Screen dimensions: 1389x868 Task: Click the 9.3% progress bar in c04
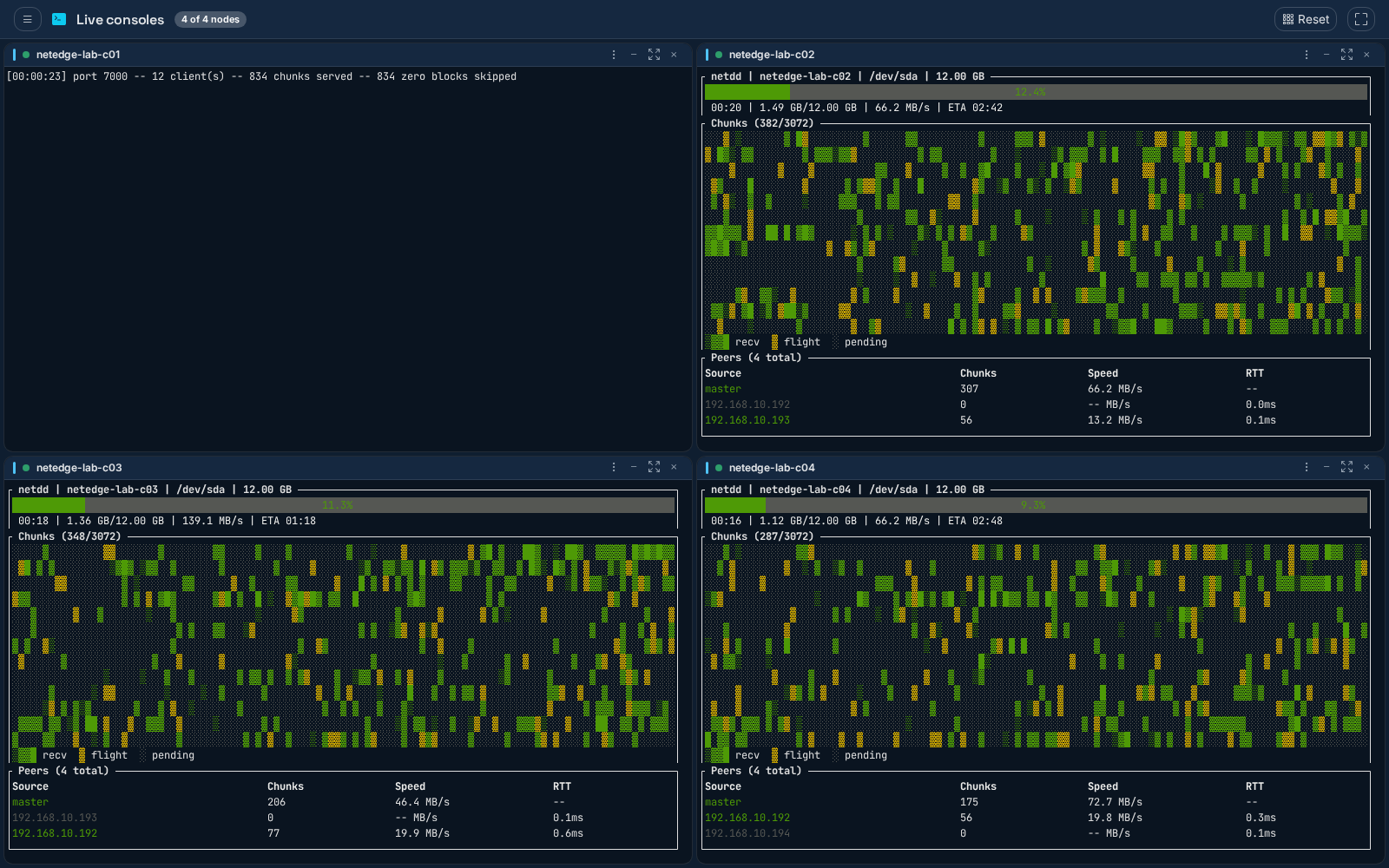pos(1036,505)
